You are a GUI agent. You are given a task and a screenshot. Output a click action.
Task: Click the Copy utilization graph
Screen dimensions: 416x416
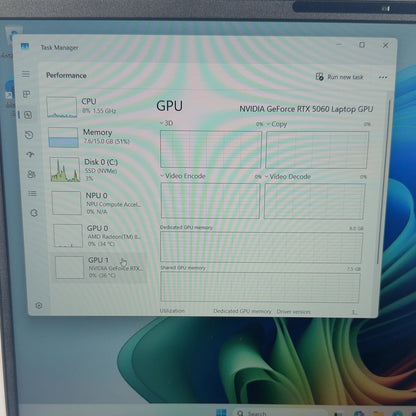point(317,150)
